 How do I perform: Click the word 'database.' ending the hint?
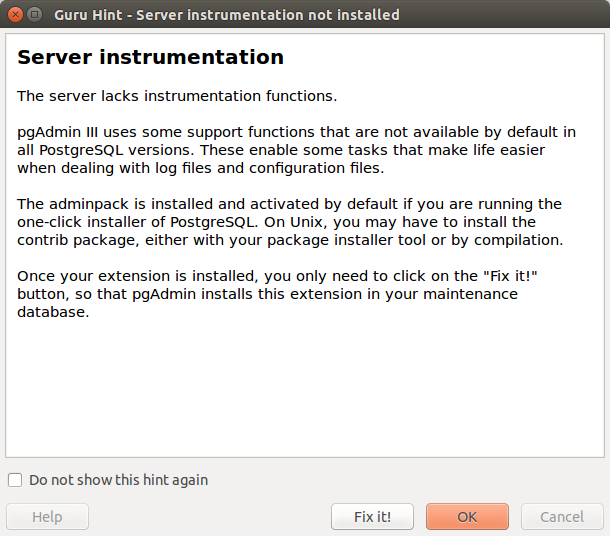pos(53,312)
